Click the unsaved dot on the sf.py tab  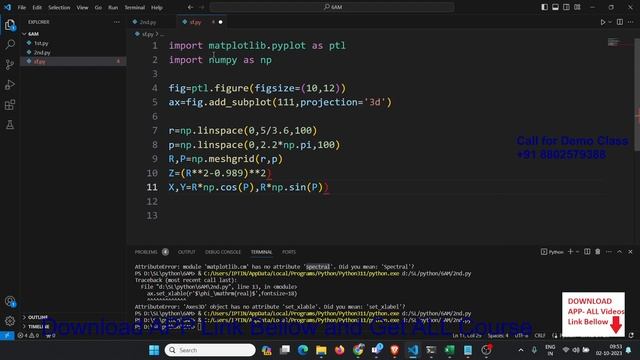[x=220, y=22]
